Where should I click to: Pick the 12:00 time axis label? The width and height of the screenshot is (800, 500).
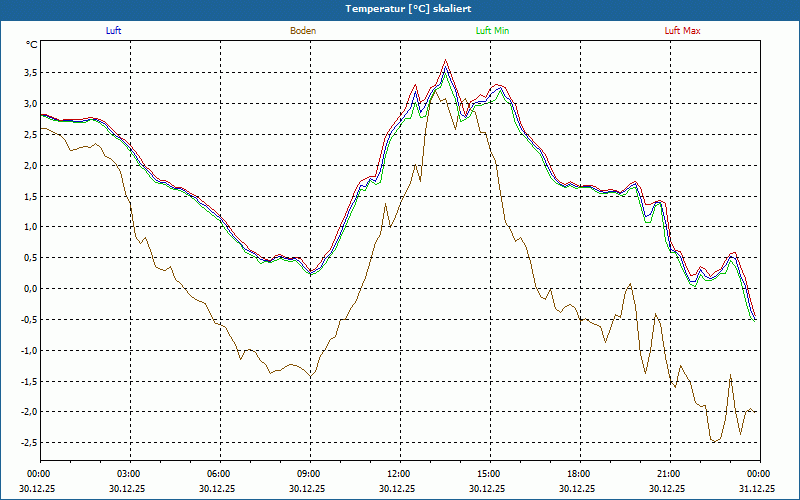[398, 474]
